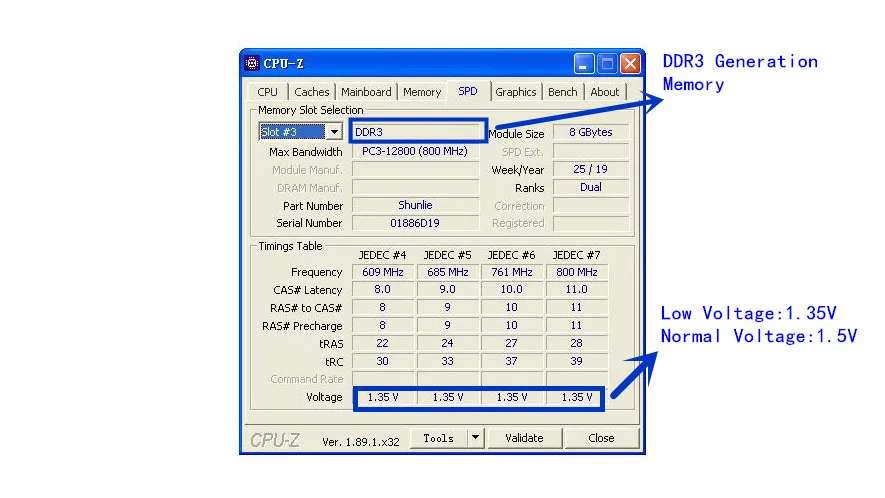The image size is (885, 498).
Task: Select the Memory tab
Action: (x=422, y=92)
